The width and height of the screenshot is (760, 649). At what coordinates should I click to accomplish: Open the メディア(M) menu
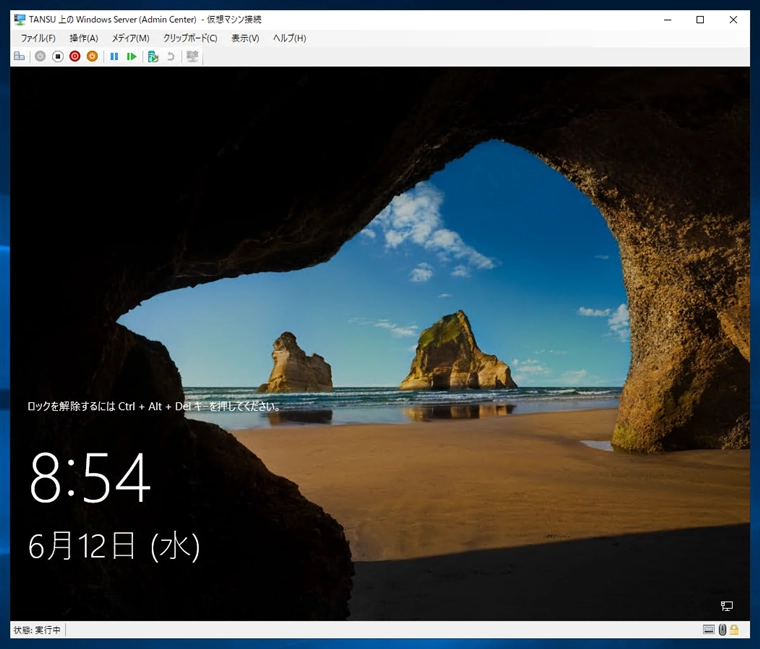tap(131, 38)
